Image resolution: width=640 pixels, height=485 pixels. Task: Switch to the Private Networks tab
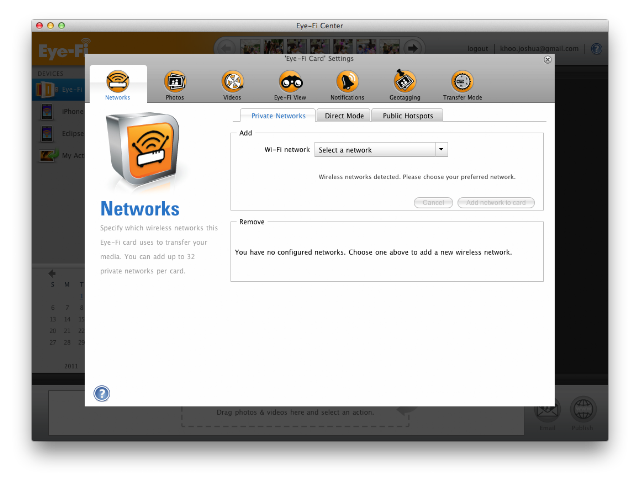[x=278, y=116]
